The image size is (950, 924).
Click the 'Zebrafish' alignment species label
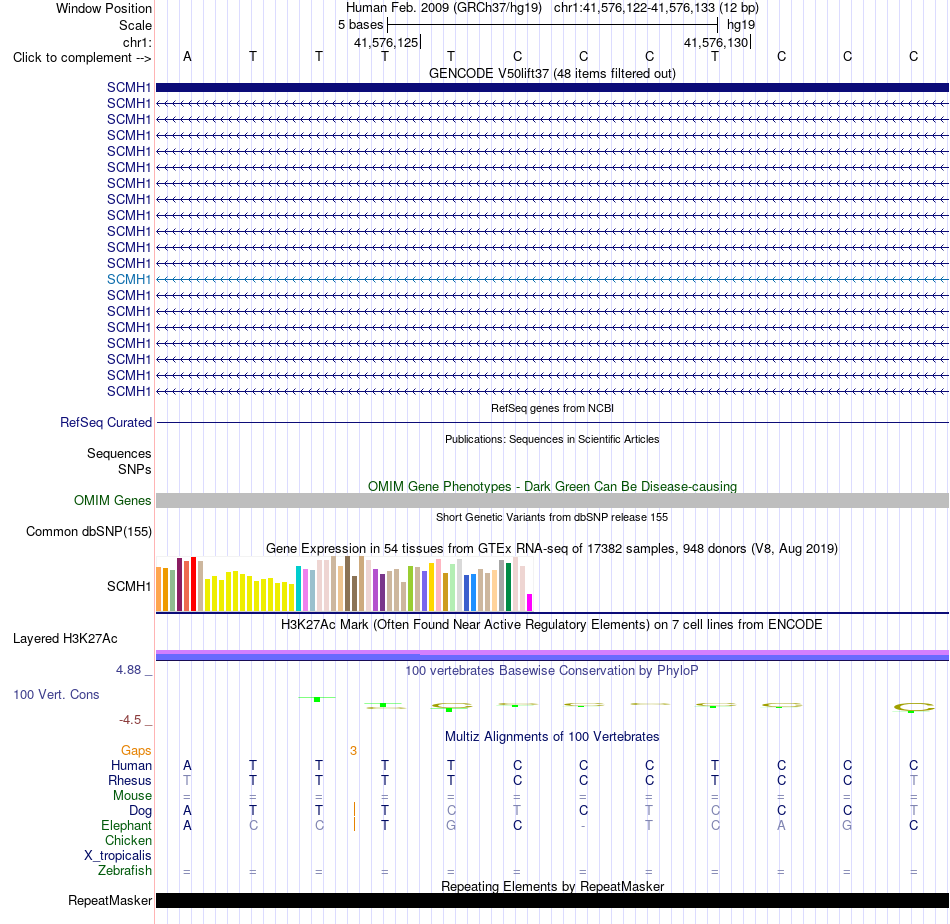click(125, 870)
